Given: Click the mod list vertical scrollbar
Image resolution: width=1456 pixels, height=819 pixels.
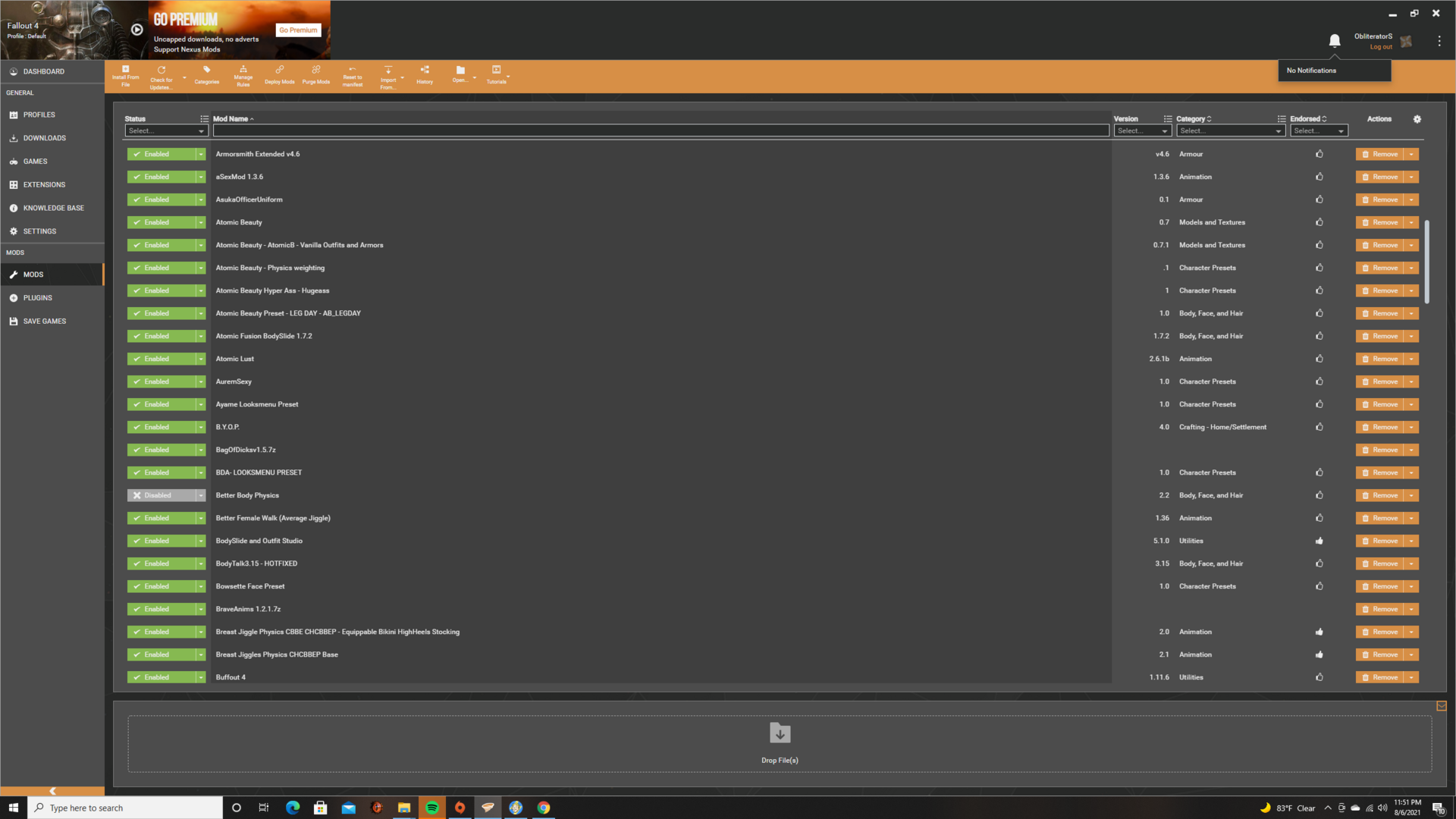Looking at the screenshot, I should coord(1427,262).
